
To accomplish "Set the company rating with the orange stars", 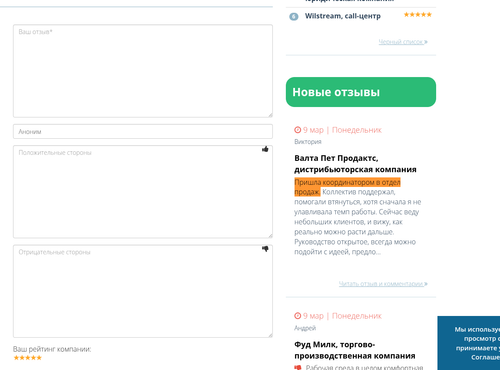I will tap(28, 358).
